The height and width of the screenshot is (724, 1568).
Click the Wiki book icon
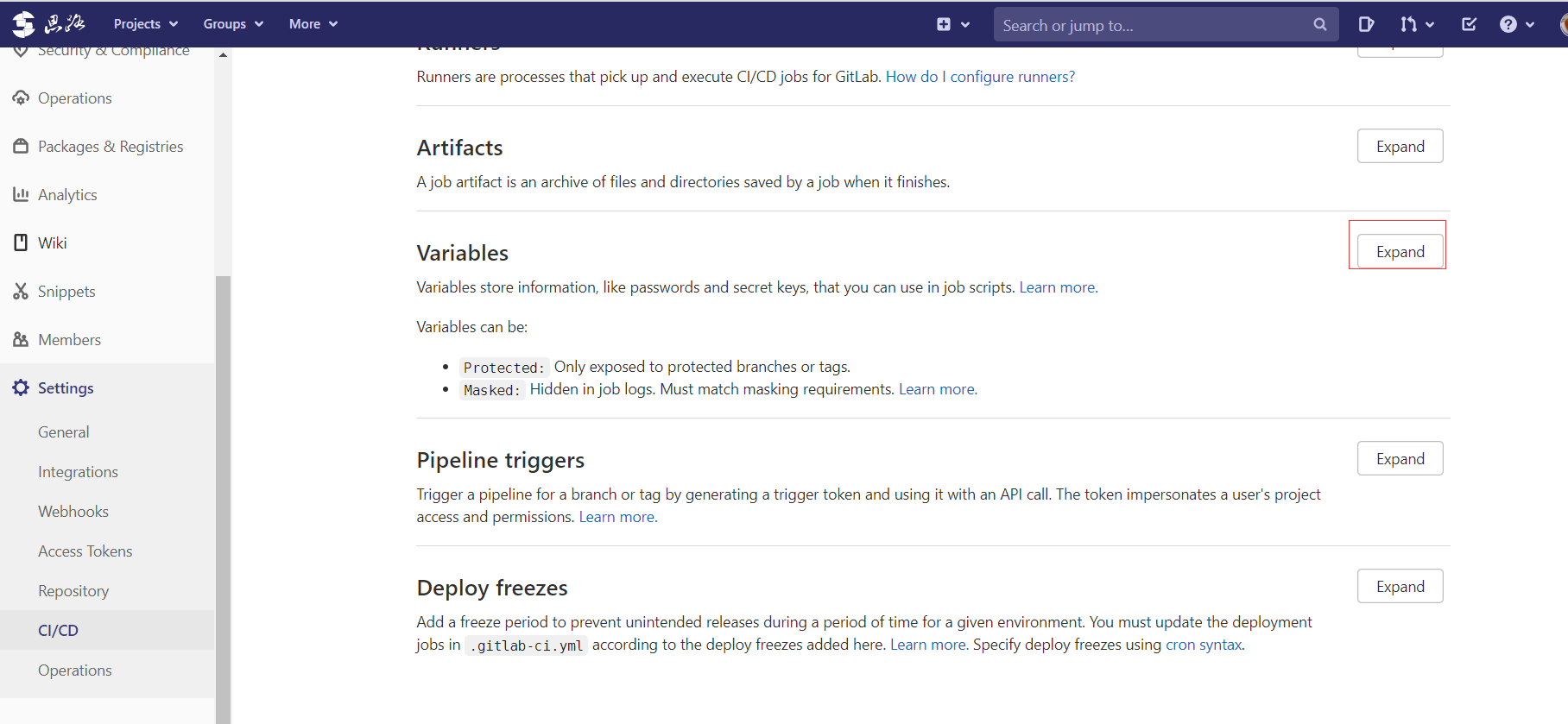[21, 242]
